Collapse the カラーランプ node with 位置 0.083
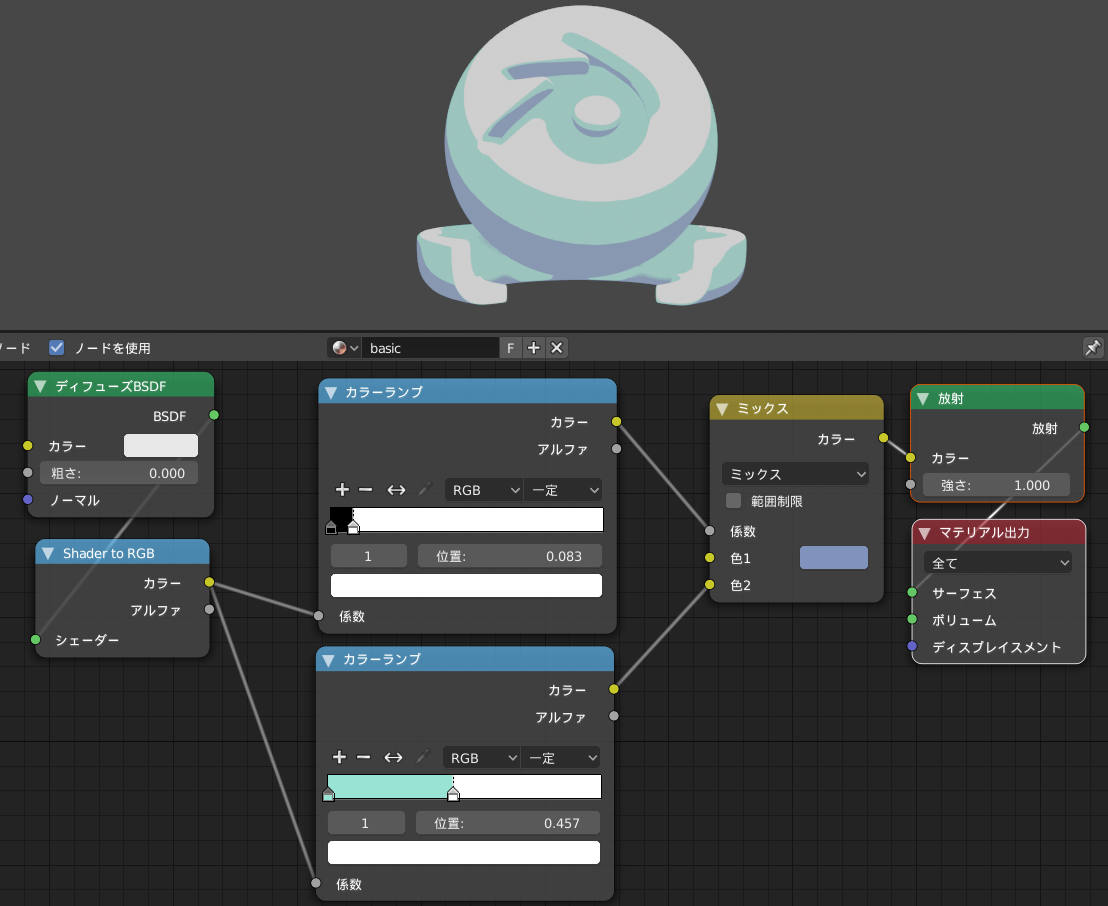This screenshot has width=1108, height=906. 331,392
